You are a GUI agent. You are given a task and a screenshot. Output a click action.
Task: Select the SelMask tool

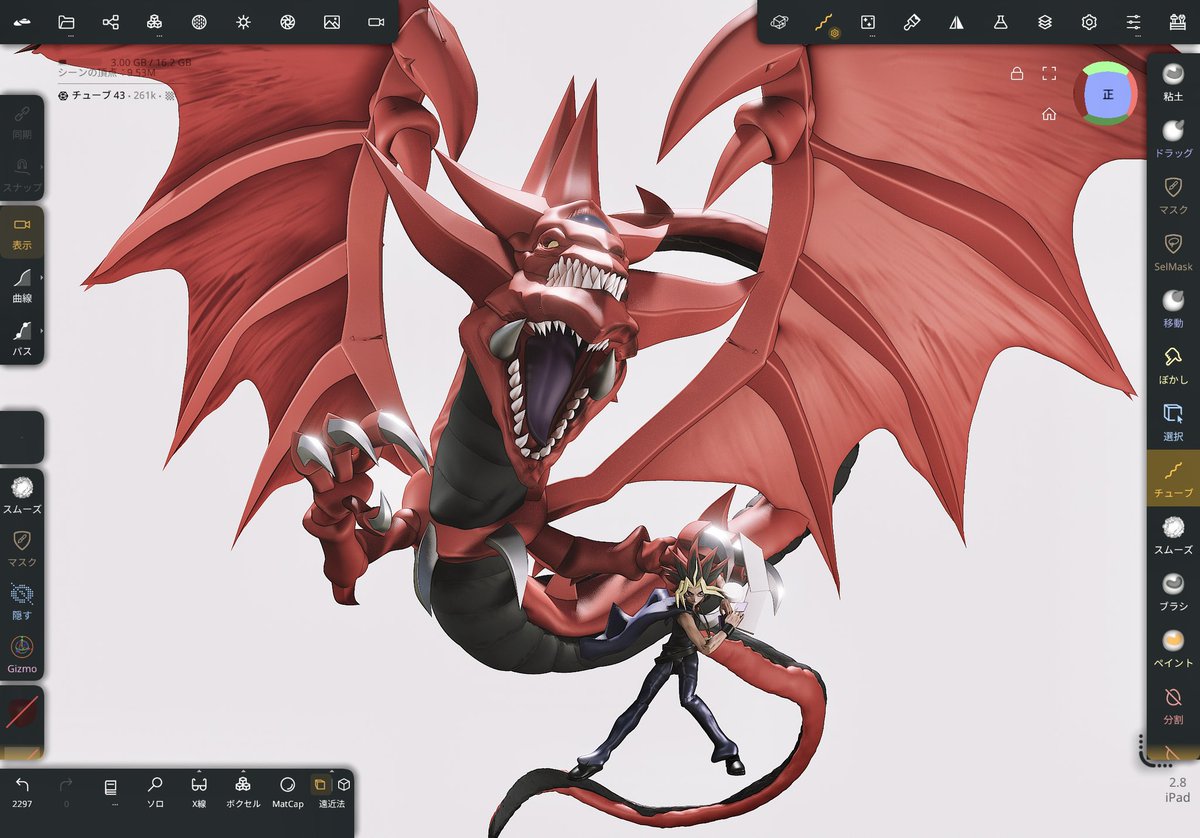click(x=1174, y=251)
